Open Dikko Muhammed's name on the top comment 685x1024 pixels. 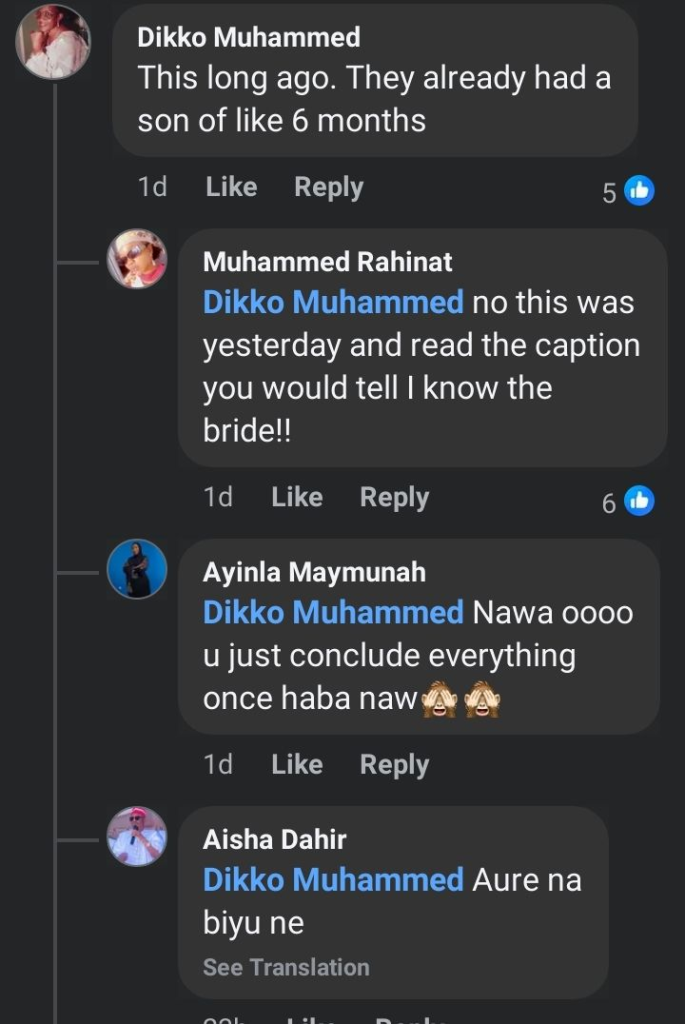pyautogui.click(x=248, y=38)
